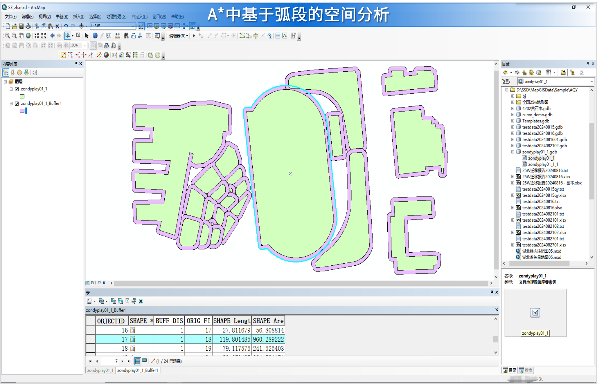This screenshot has height=384, width=597.
Task: Toggle visibility of Buffer layer checkbox
Action: [x=17, y=104]
